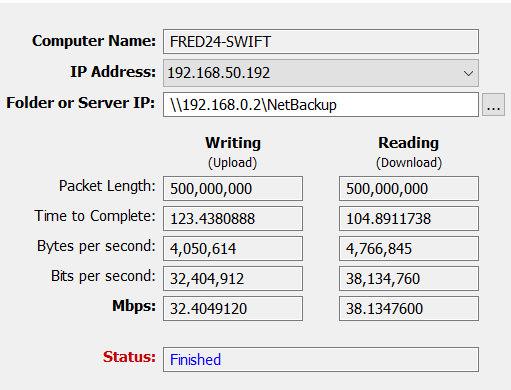The image size is (511, 390).
Task: Click the Status field showing Finished
Action: (321, 360)
